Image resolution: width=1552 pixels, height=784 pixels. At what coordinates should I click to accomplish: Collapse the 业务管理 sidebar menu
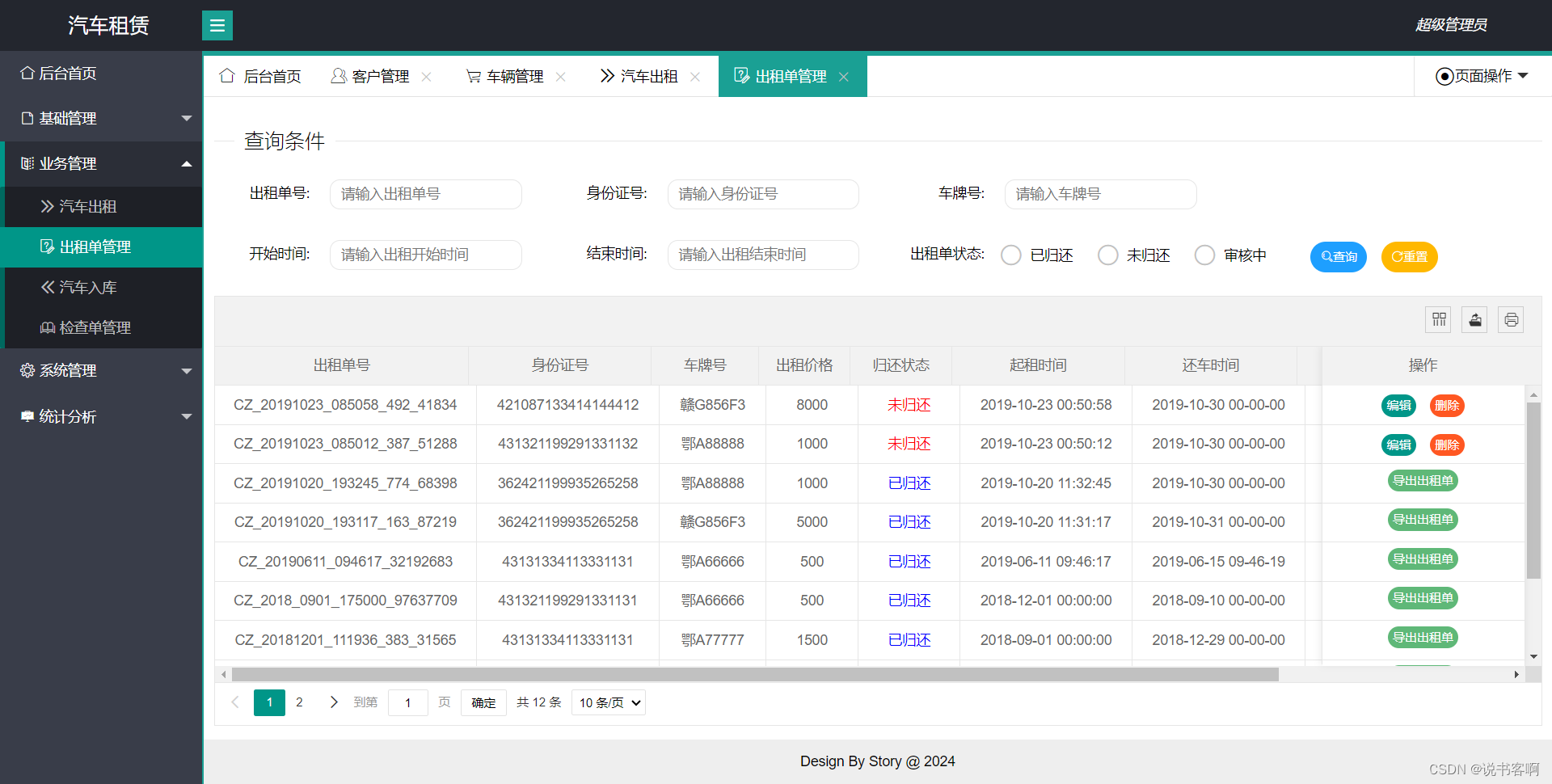pyautogui.click(x=101, y=164)
